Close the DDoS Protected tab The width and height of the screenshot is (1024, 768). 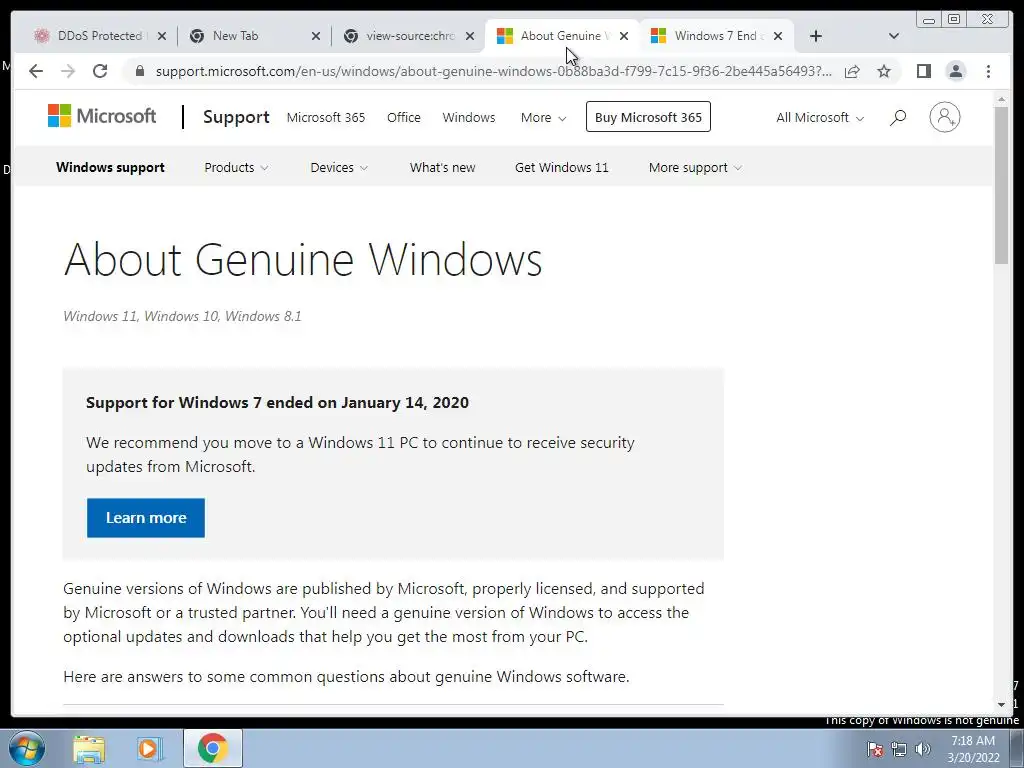[x=162, y=36]
